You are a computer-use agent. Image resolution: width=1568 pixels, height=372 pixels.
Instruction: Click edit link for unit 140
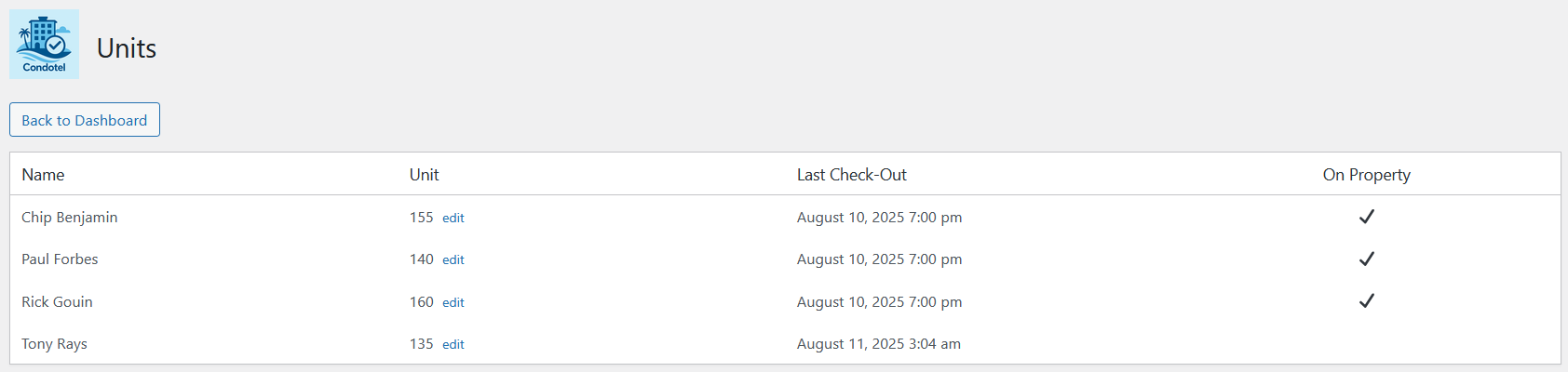[x=453, y=259]
